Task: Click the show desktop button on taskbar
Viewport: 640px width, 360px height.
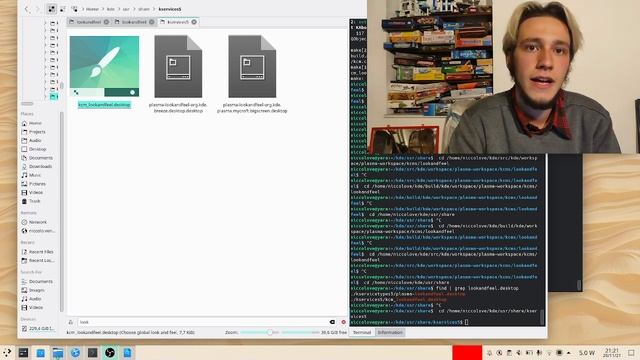Action: click(x=631, y=353)
